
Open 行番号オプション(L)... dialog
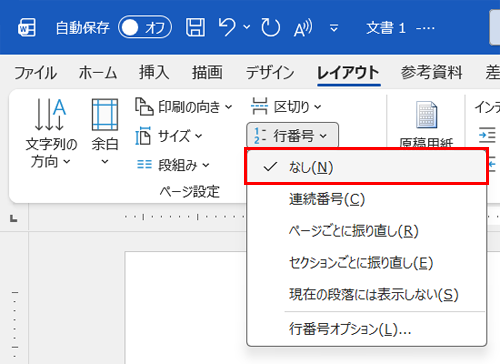tap(366, 329)
